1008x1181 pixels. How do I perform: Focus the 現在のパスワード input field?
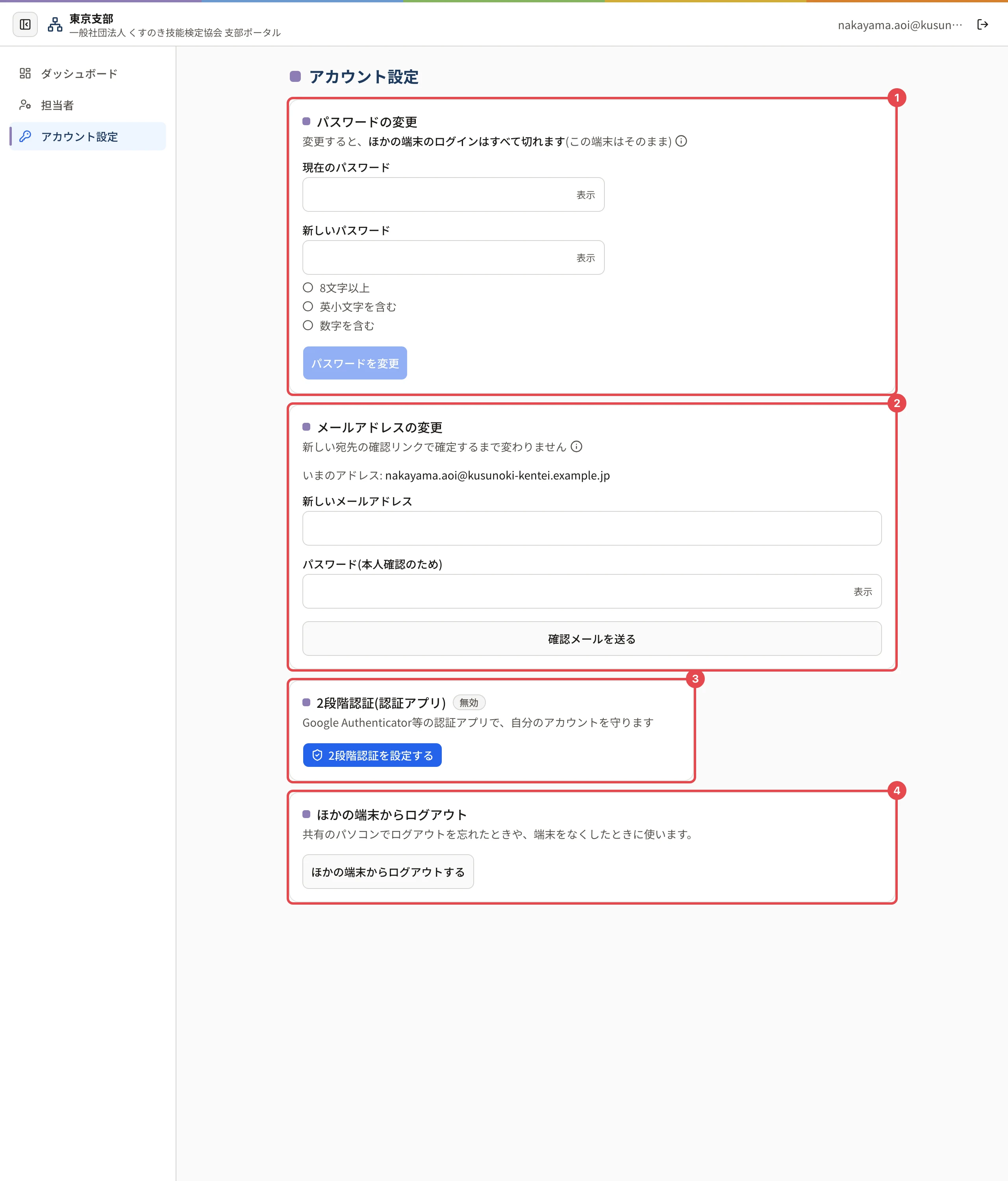coord(453,194)
